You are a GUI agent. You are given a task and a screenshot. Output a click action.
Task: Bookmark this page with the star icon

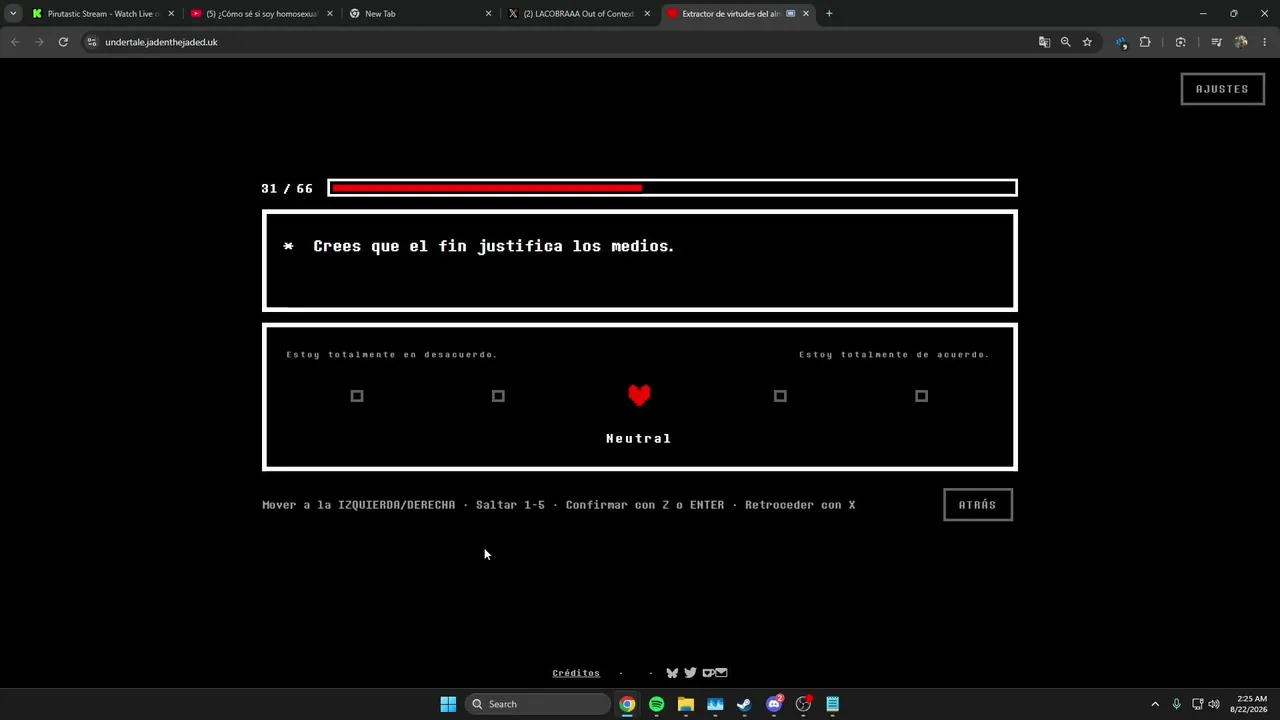pos(1087,42)
